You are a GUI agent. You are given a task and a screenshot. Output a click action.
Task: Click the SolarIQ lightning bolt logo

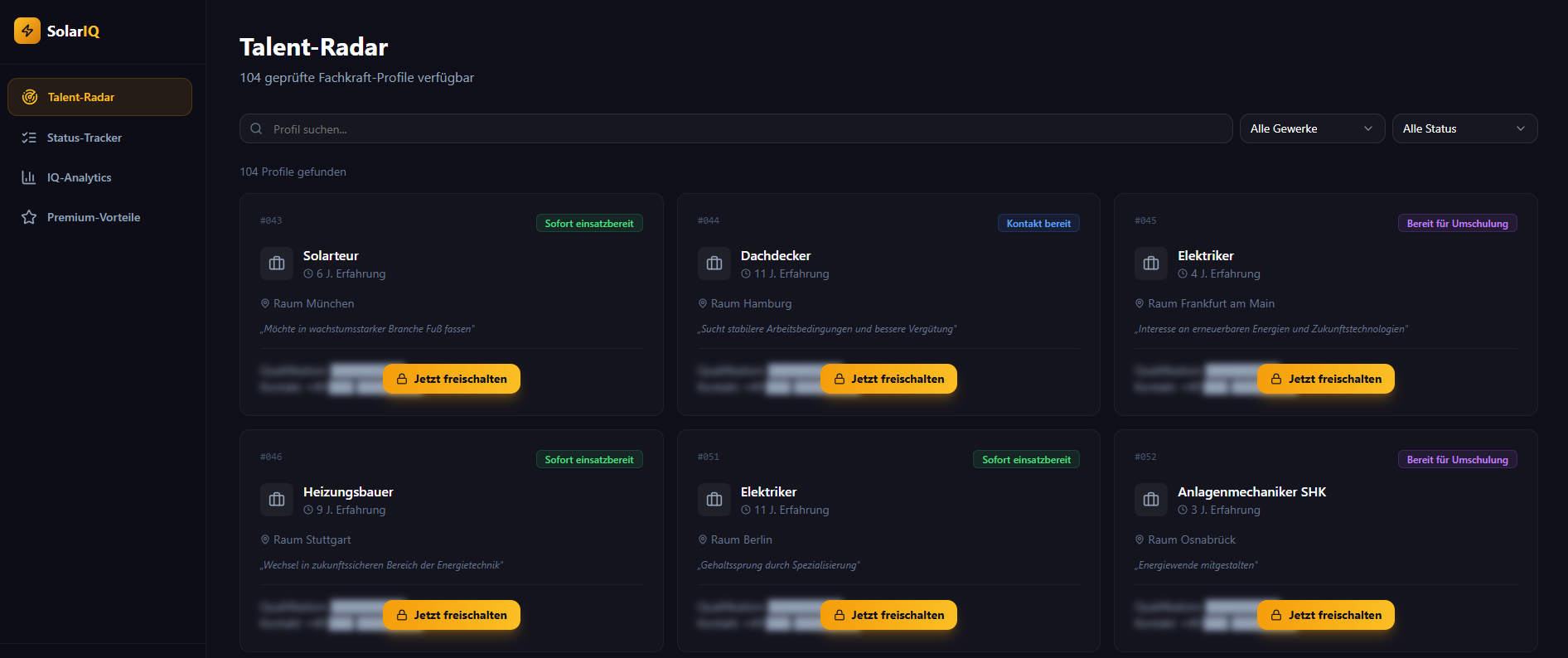(27, 31)
